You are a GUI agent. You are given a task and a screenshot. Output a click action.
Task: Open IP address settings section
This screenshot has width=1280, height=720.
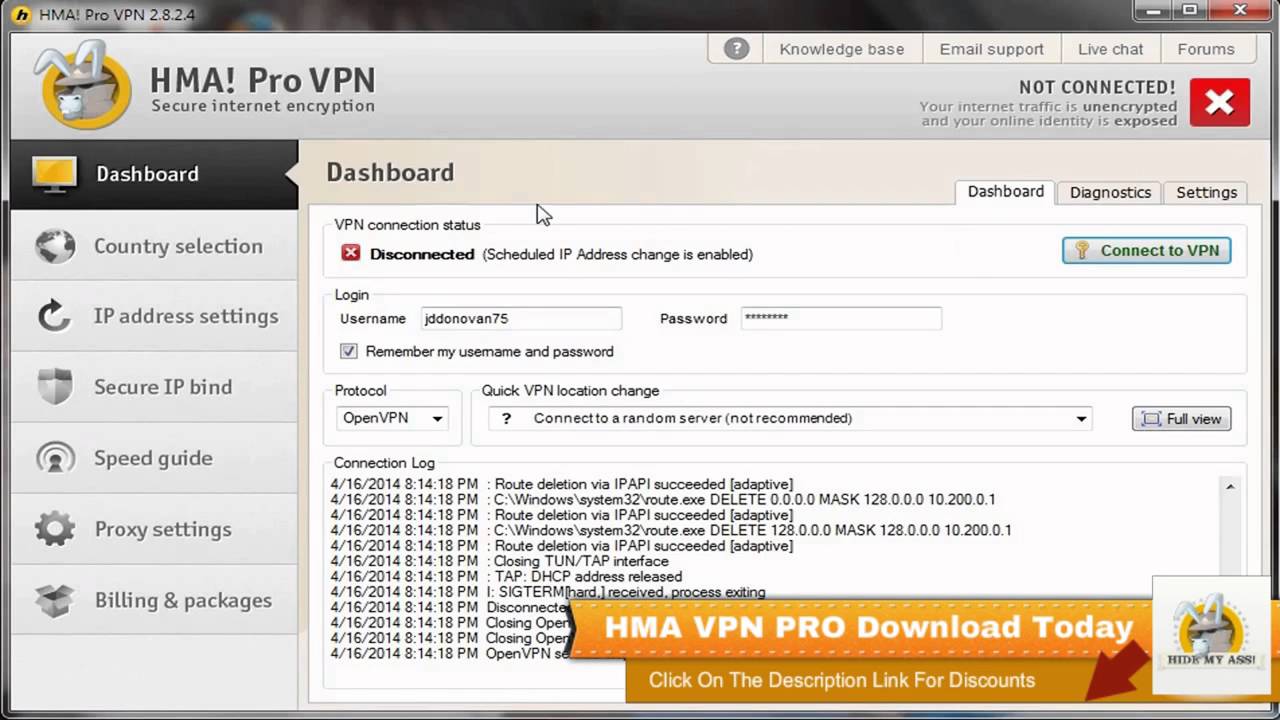(x=154, y=316)
